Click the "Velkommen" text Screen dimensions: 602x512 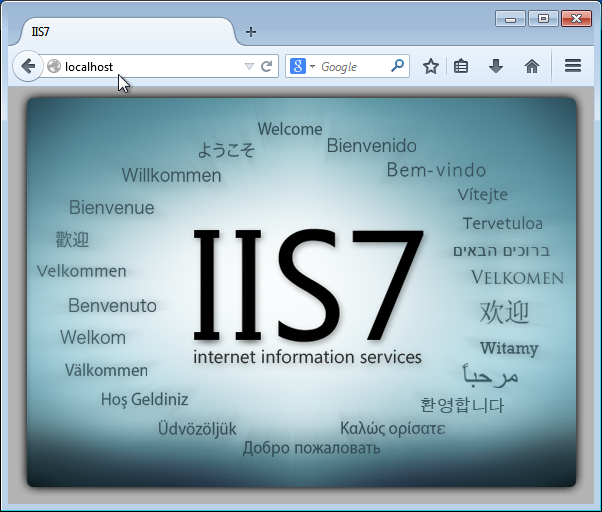tap(82, 271)
